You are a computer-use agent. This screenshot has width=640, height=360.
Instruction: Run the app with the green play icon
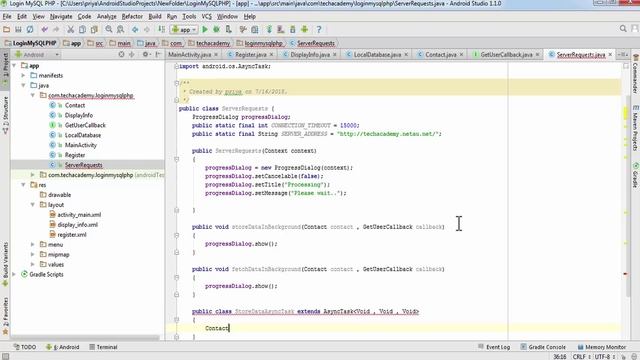[205, 29]
